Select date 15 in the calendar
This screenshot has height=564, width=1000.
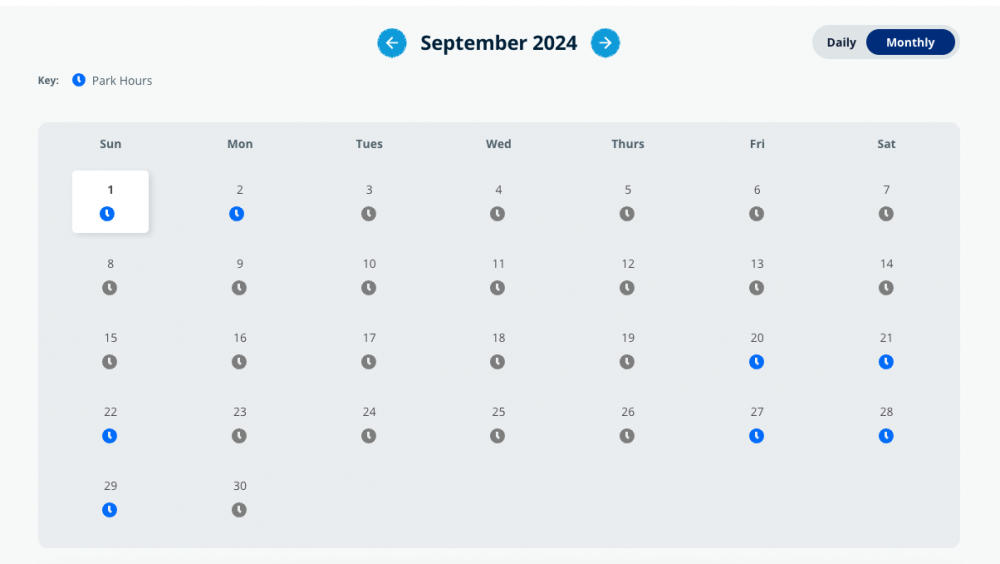point(110,338)
